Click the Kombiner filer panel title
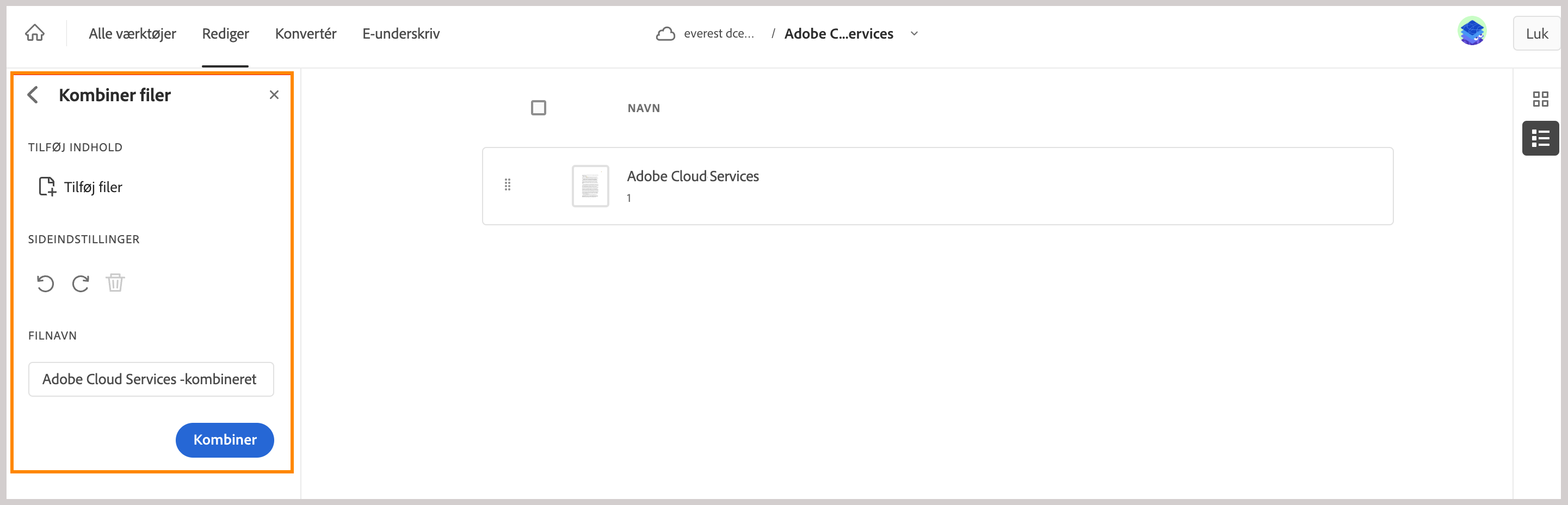 click(114, 95)
